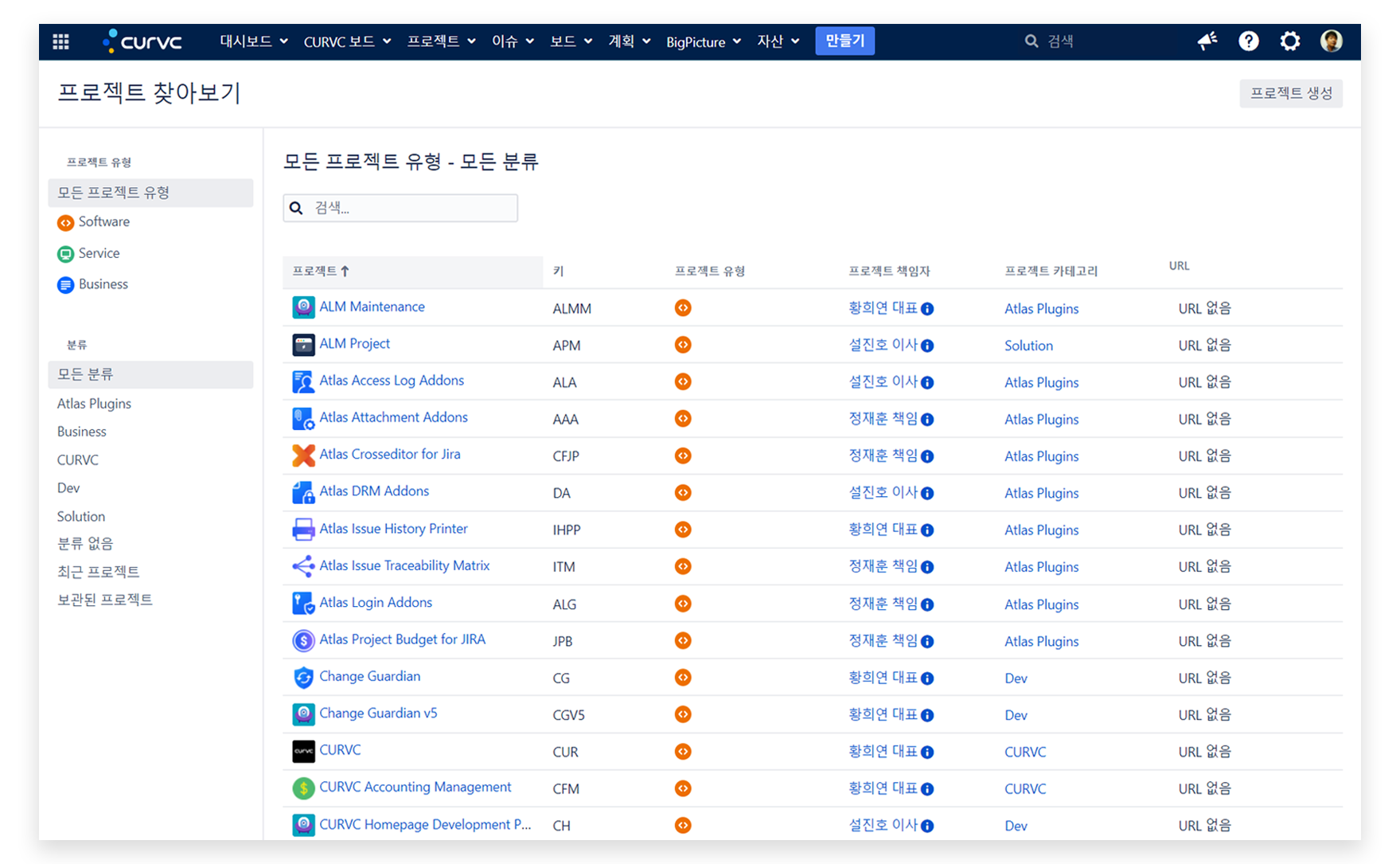Click the 프로젝트 생성 button
Image resolution: width=1400 pixels, height=864 pixels.
tap(1290, 93)
